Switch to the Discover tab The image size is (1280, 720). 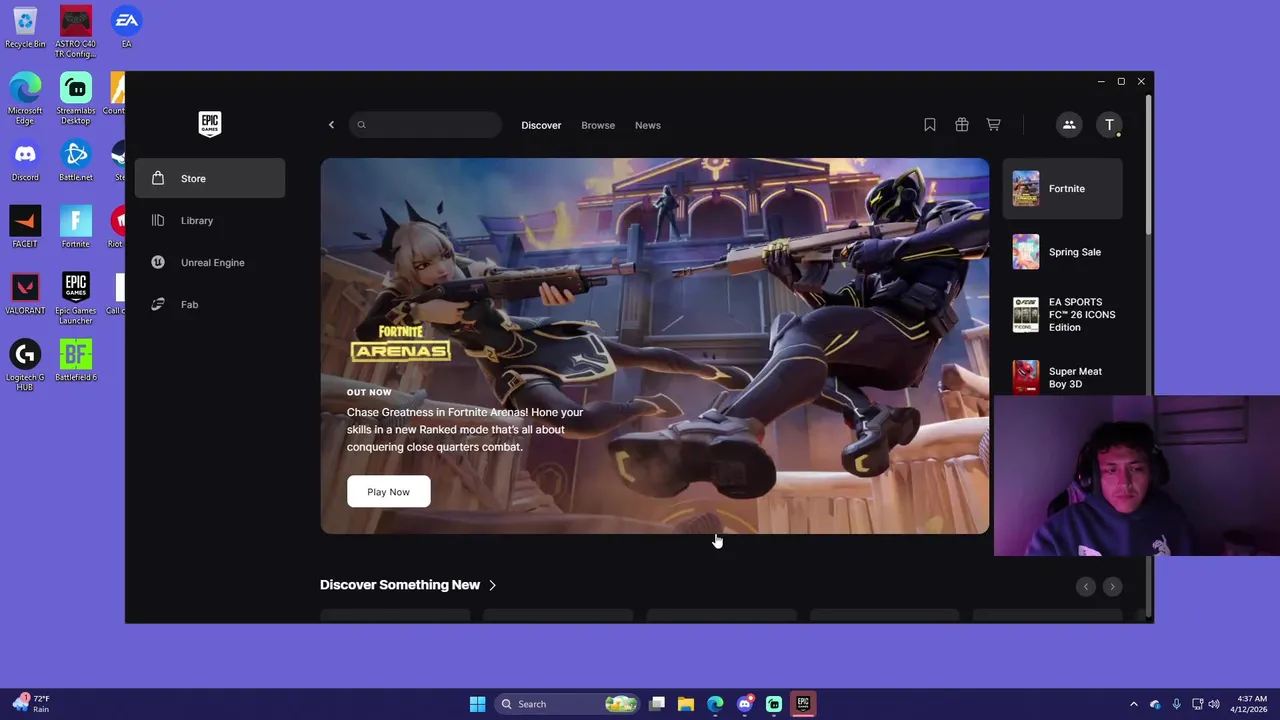pyautogui.click(x=541, y=125)
